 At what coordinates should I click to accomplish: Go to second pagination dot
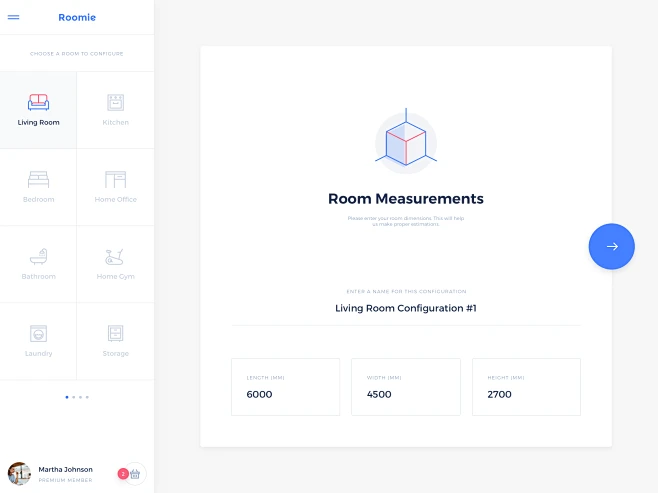[x=74, y=397]
